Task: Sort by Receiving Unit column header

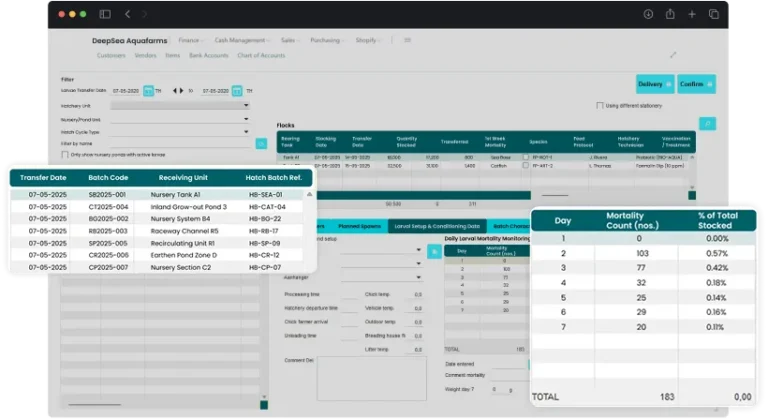Action: tap(183, 177)
